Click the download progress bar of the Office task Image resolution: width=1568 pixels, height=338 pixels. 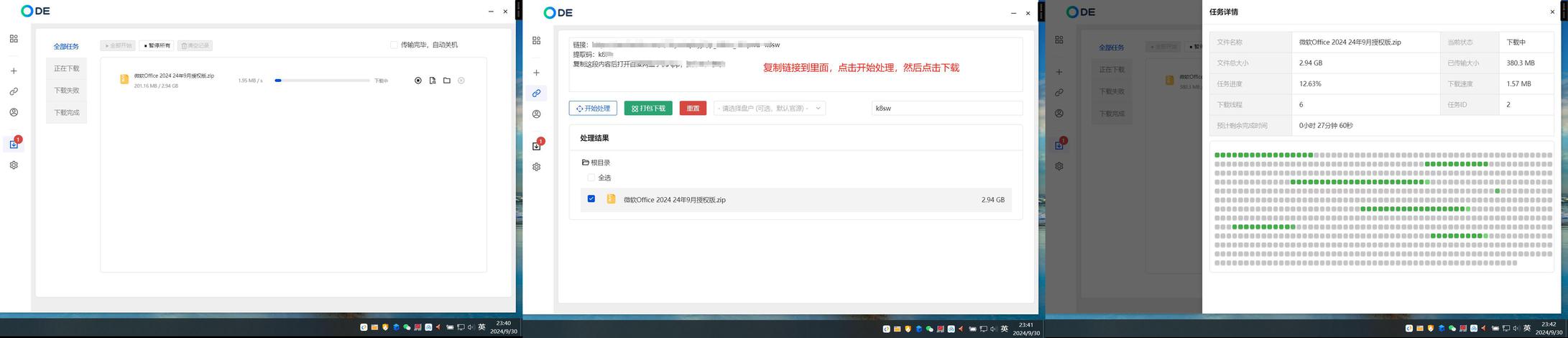click(x=322, y=81)
